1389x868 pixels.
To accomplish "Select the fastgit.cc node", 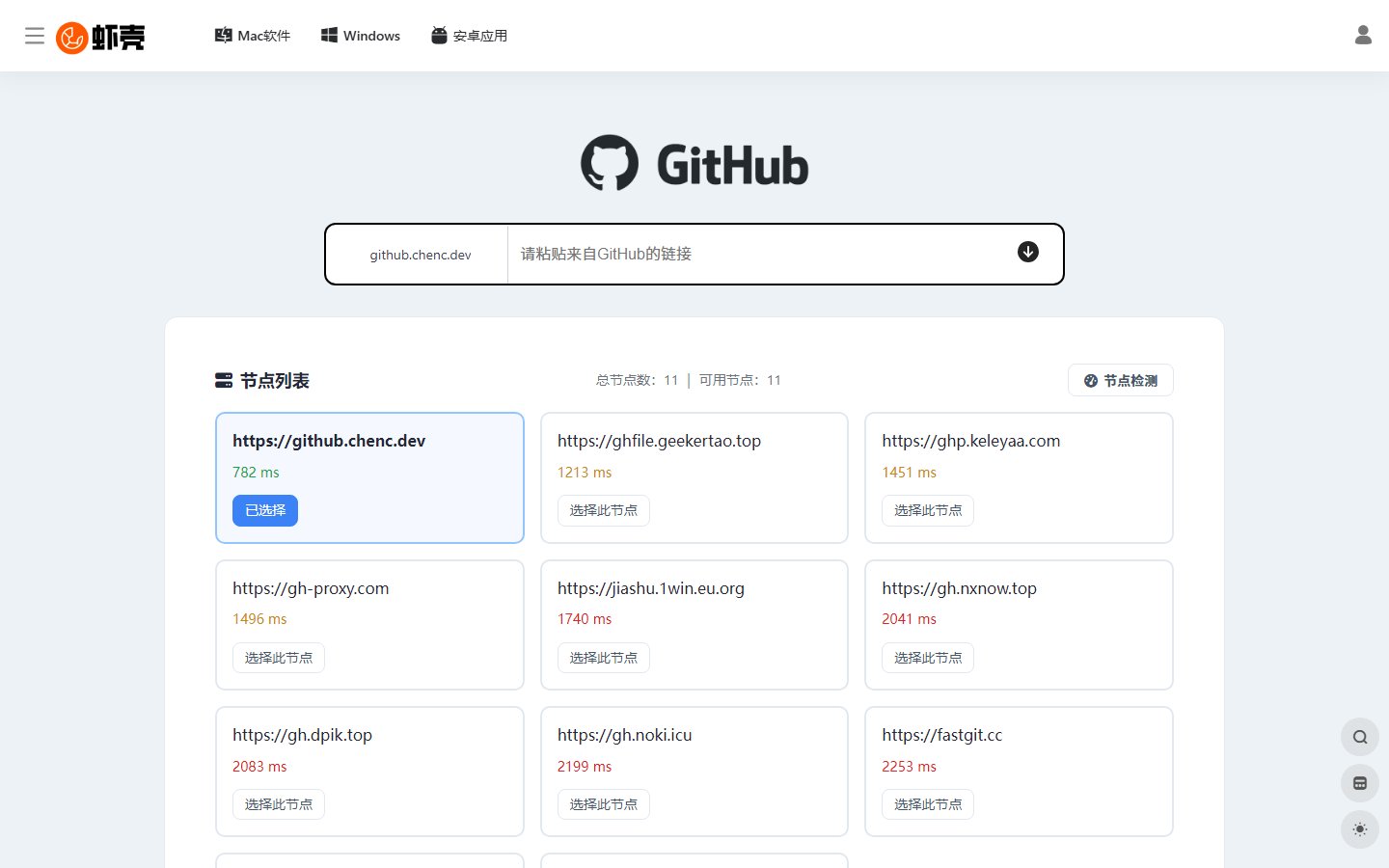I will click(x=928, y=804).
